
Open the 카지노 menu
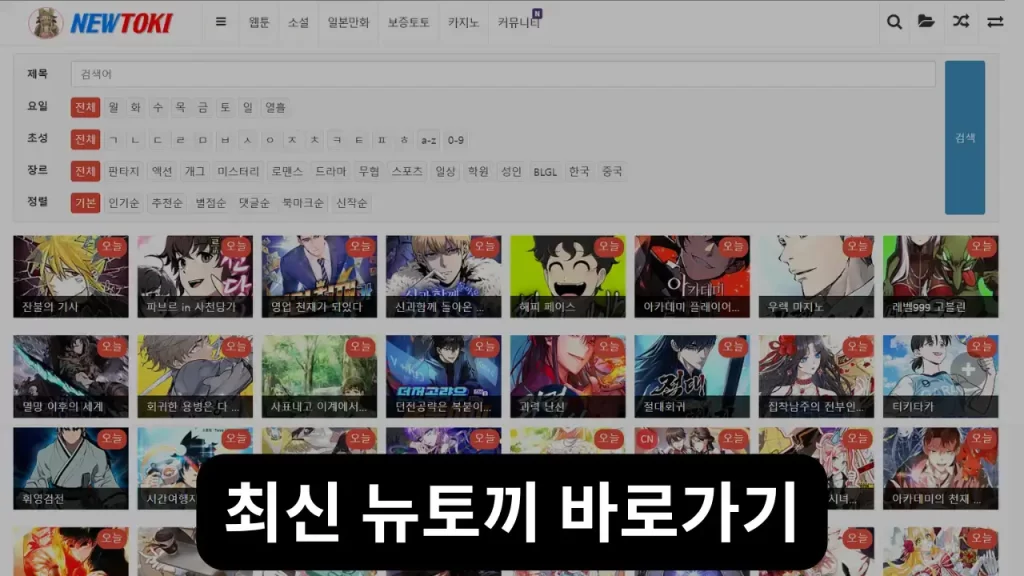(x=463, y=22)
